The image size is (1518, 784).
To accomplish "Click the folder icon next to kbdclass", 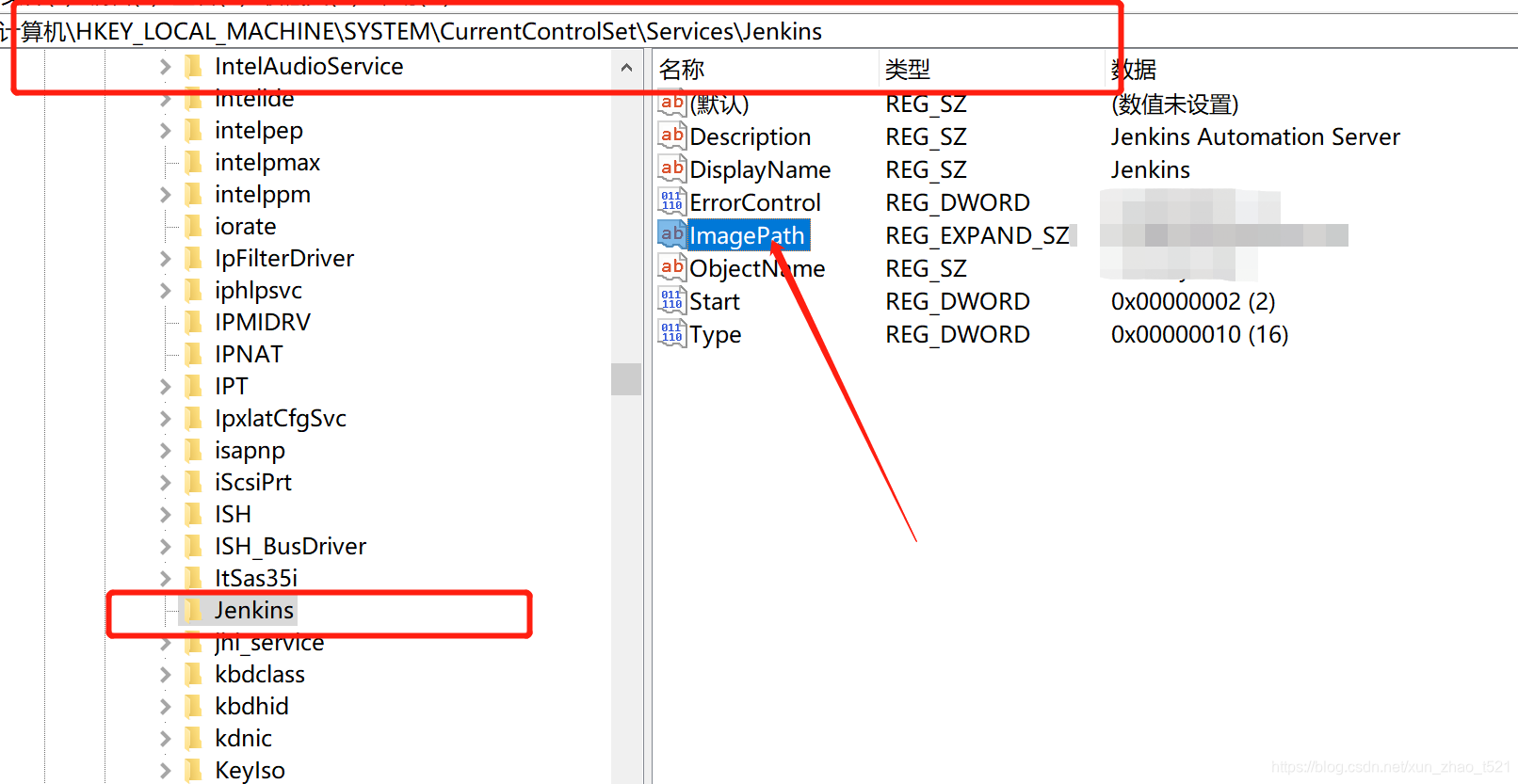I will click(194, 674).
